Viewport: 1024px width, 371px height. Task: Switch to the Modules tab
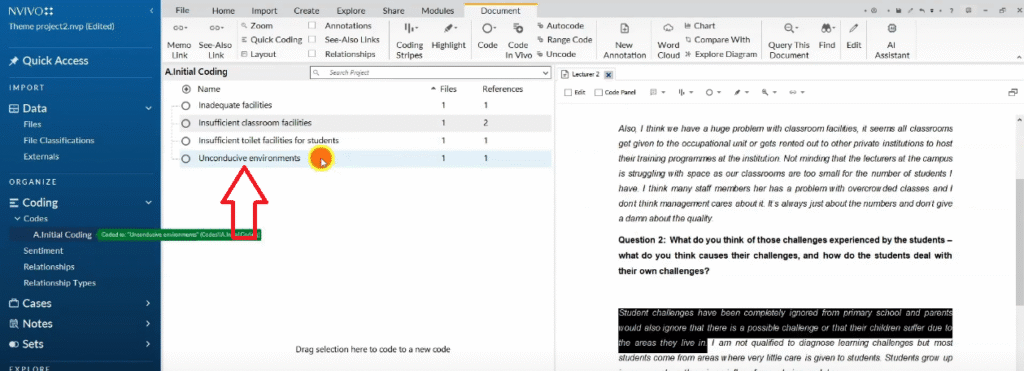tap(437, 10)
